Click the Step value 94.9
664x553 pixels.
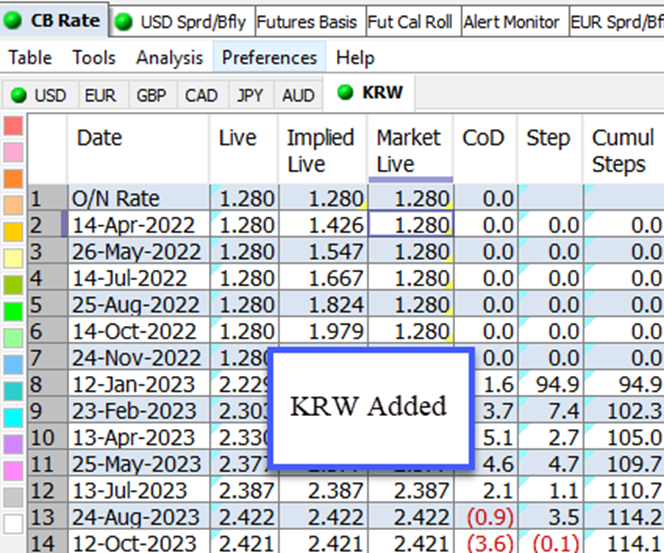coord(550,384)
